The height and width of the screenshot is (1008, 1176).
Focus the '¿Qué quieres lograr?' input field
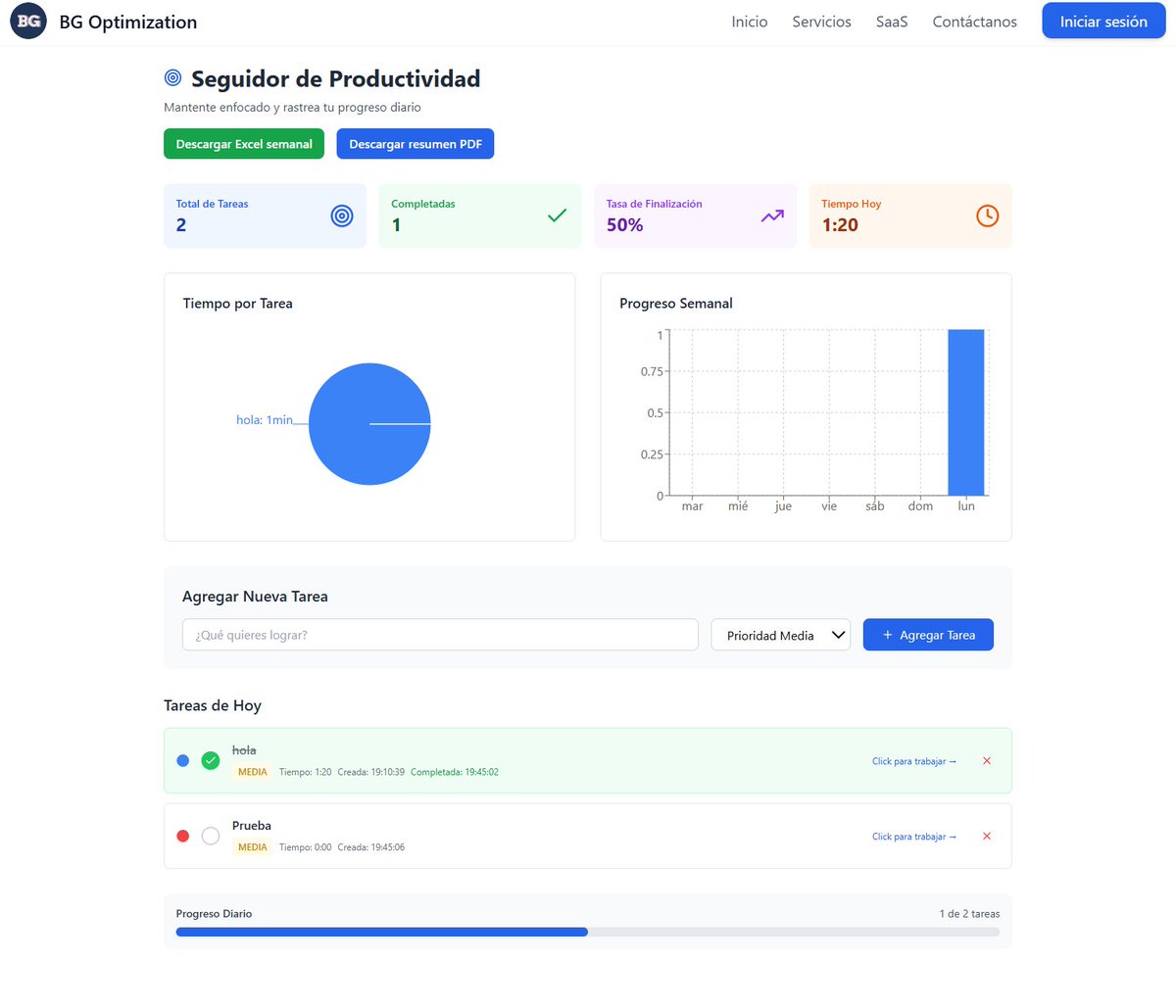[x=439, y=635]
